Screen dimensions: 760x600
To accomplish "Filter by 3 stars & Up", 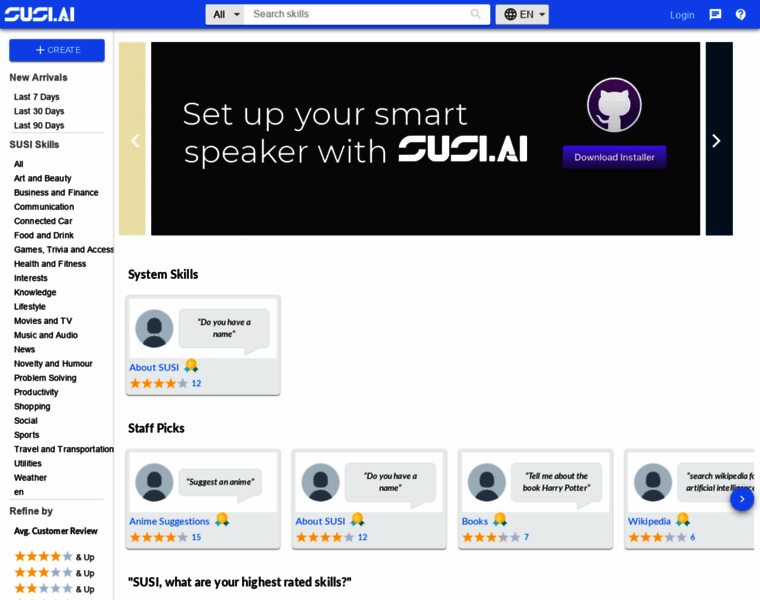I will point(54,573).
